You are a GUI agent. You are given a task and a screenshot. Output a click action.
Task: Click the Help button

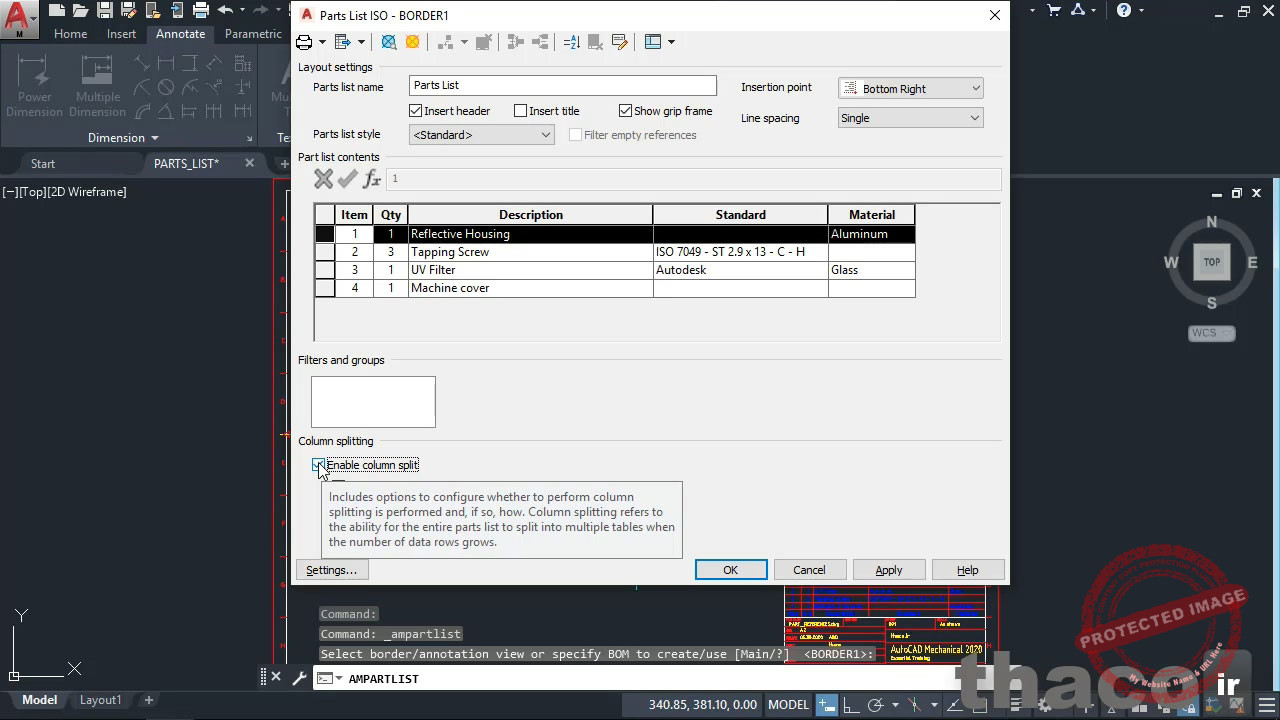pos(968,570)
